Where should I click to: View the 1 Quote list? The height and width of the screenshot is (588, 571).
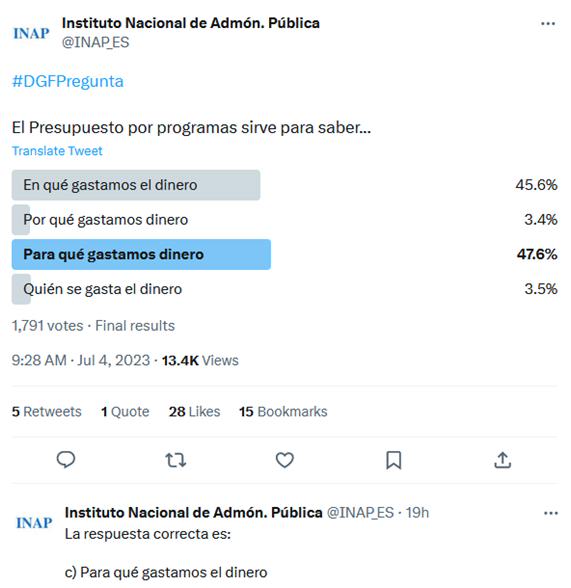[x=125, y=412]
